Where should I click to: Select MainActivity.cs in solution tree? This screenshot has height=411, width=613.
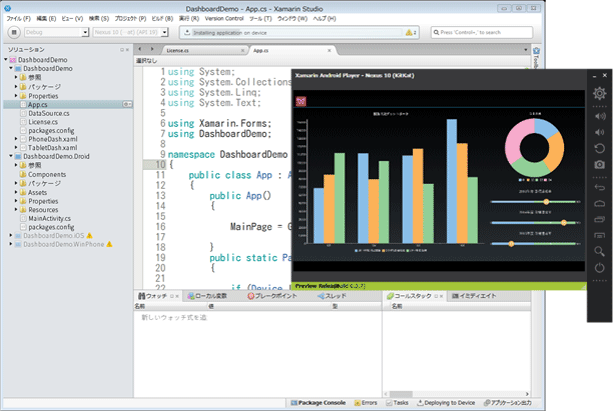[x=49, y=219]
